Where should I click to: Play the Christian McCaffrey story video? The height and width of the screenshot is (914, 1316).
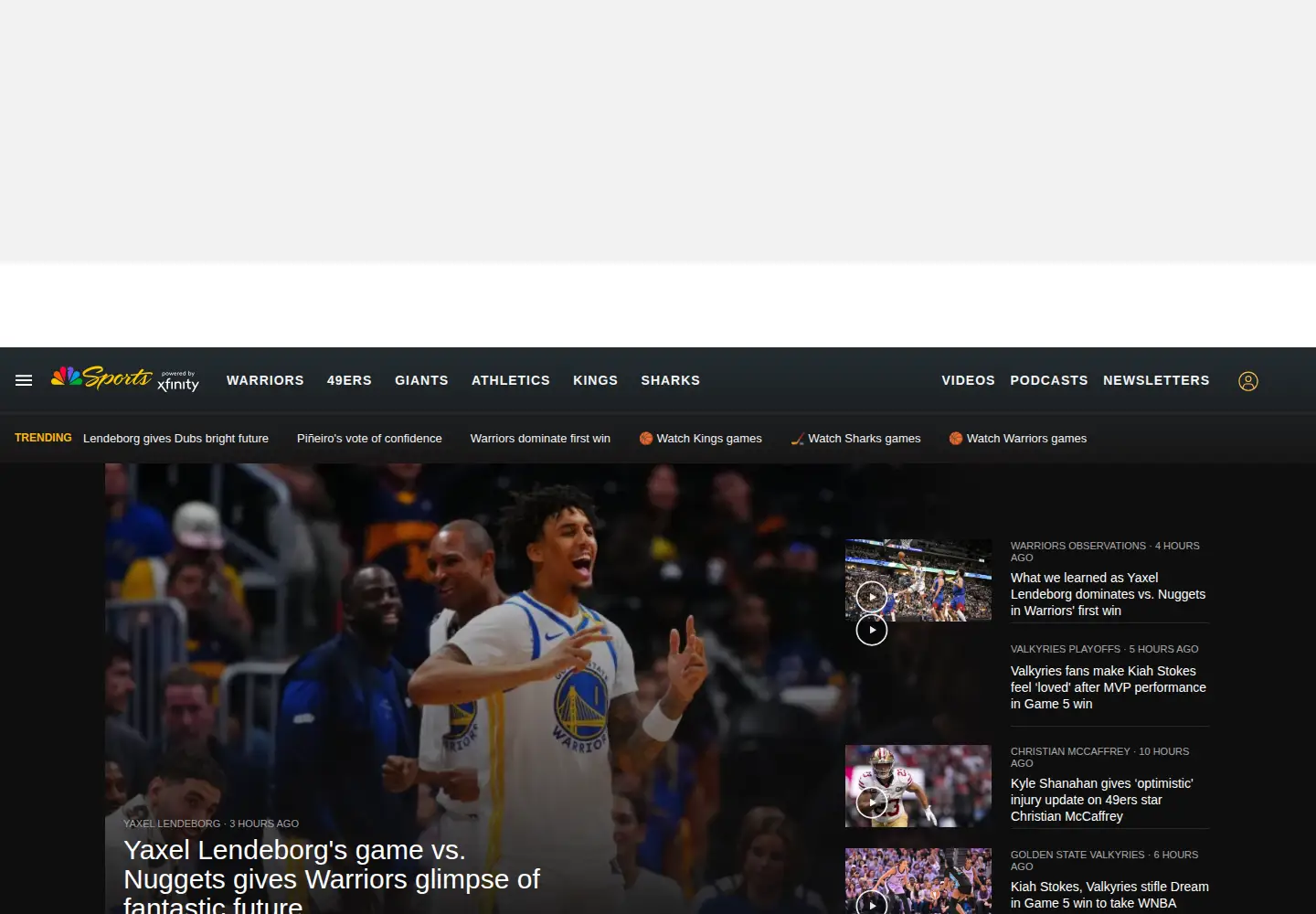pyautogui.click(x=872, y=802)
